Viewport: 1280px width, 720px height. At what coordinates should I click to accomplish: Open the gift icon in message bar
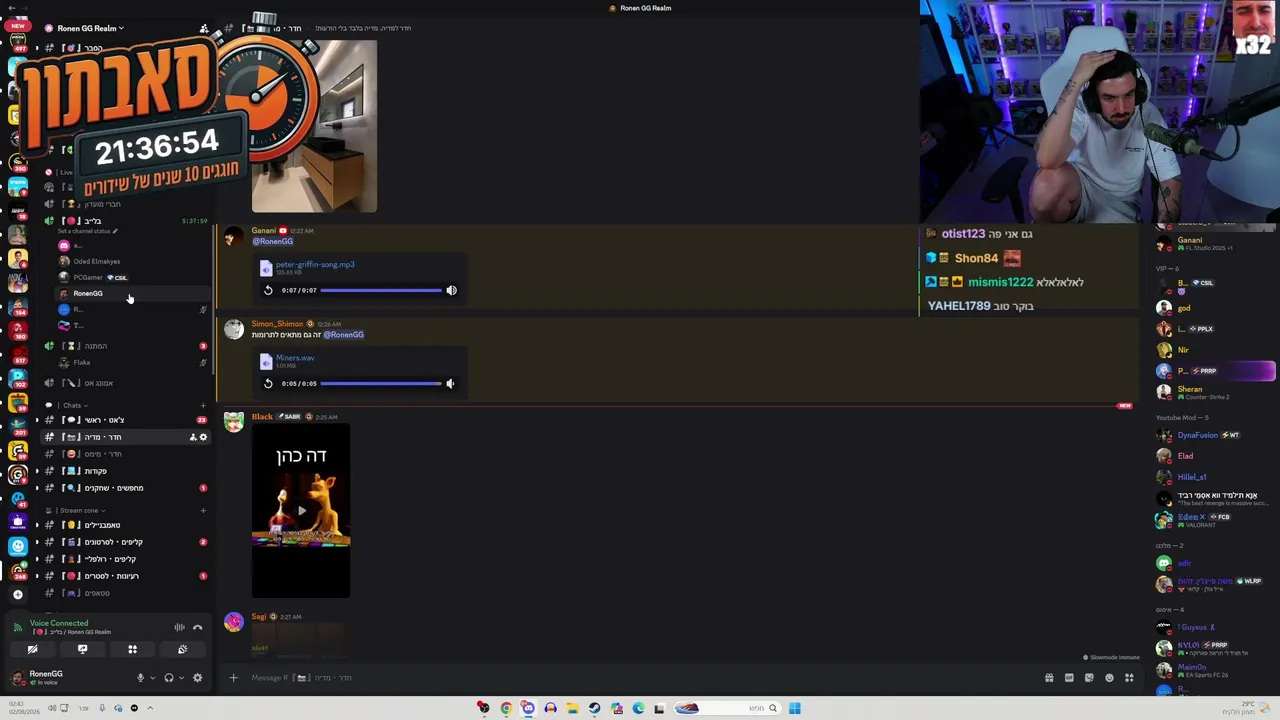point(1049,678)
